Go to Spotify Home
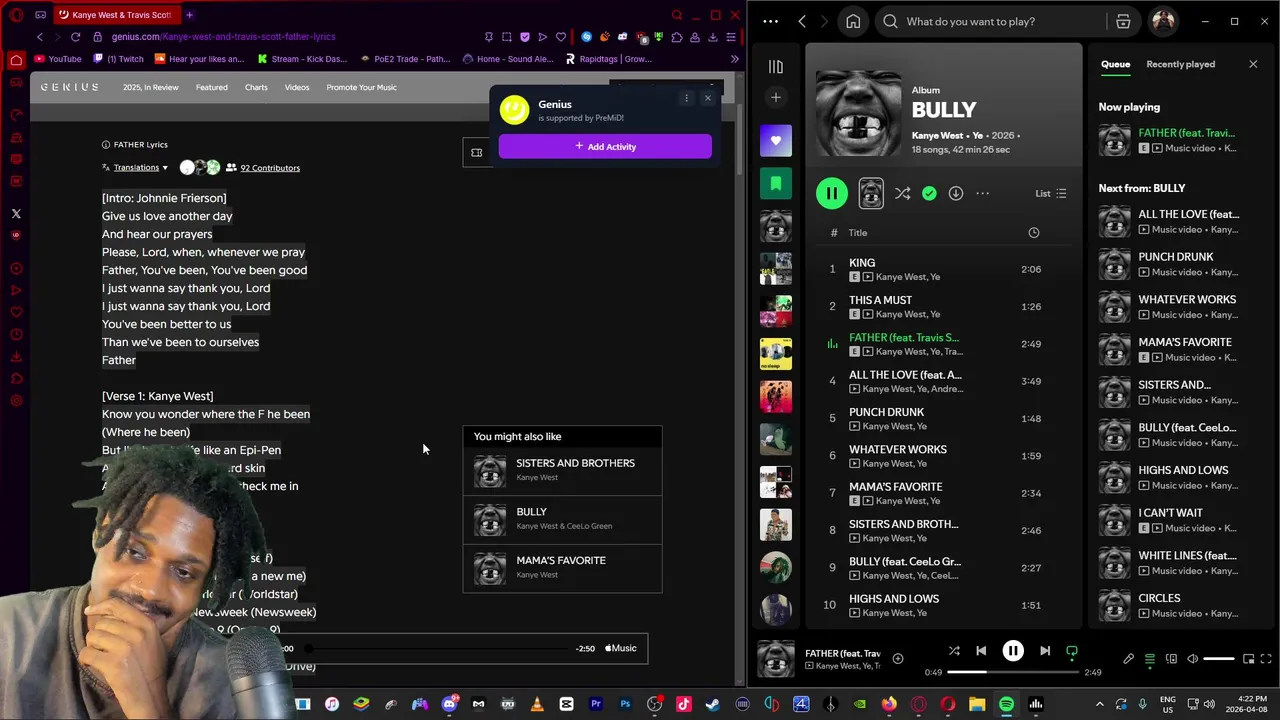1280x720 pixels. coord(853,21)
